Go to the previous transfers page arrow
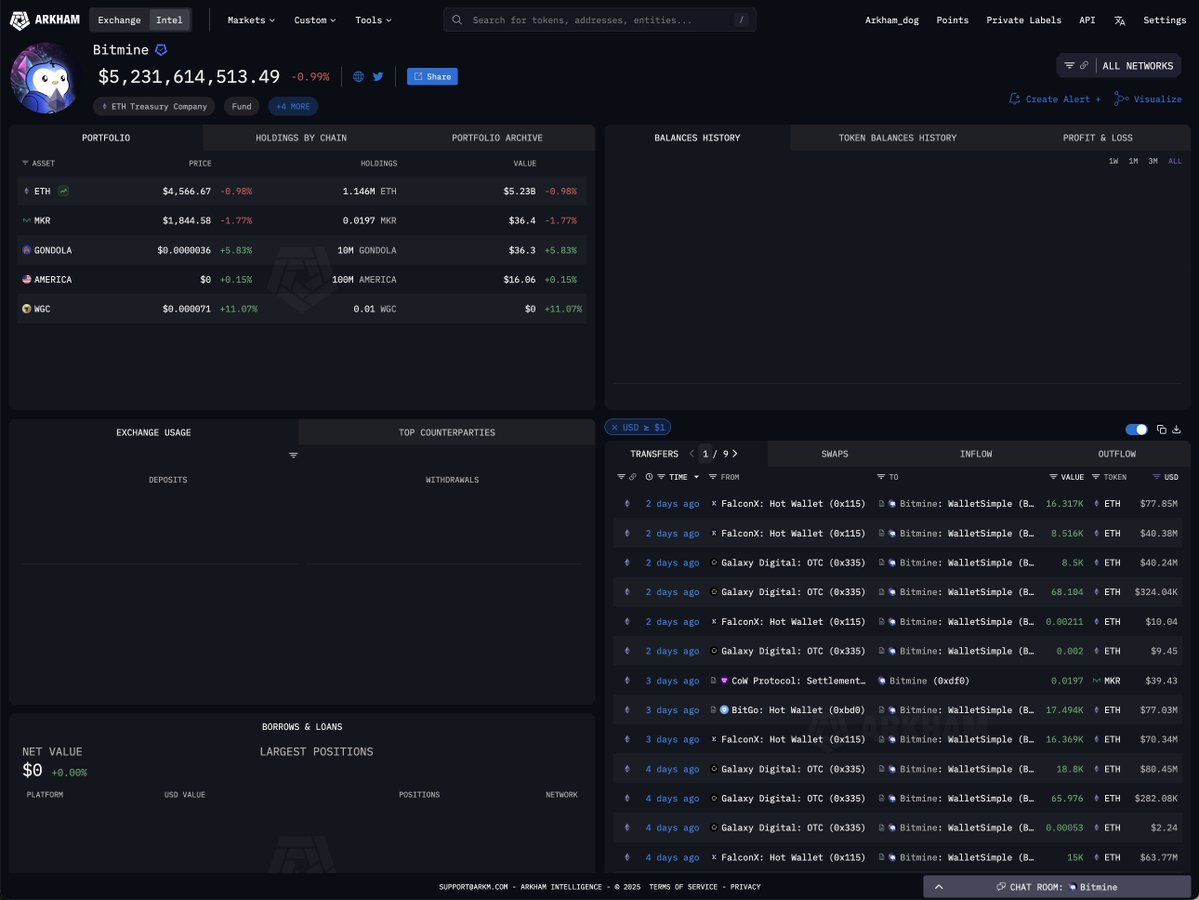Screen dimensions: 1199x900 tap(691, 454)
